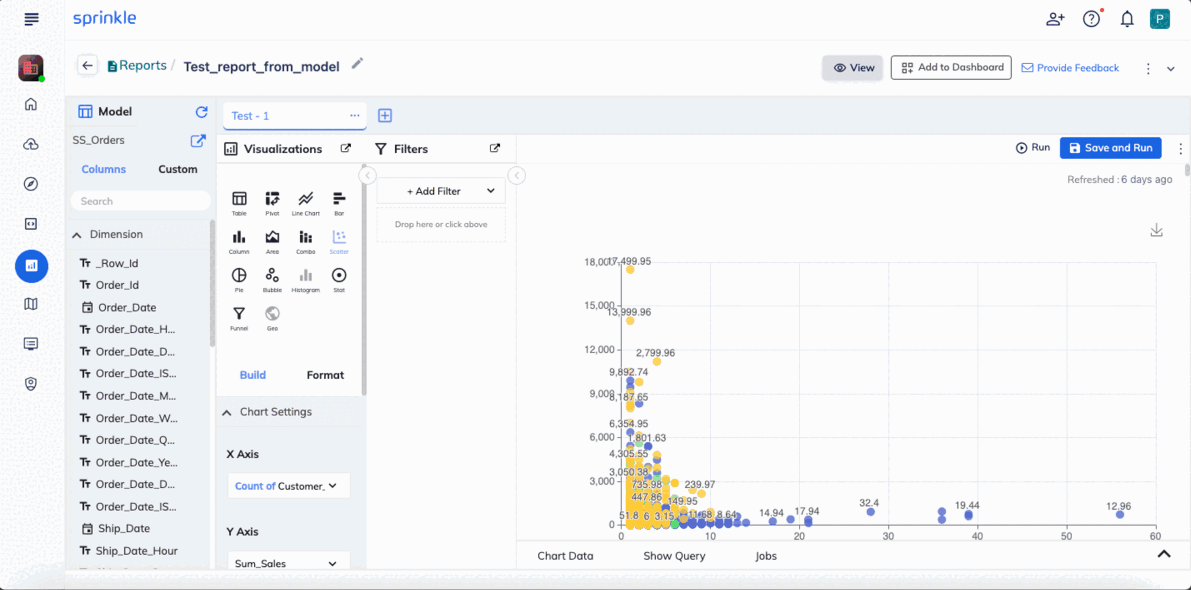Open the X Axis Count of Customer dropdown

[289, 486]
